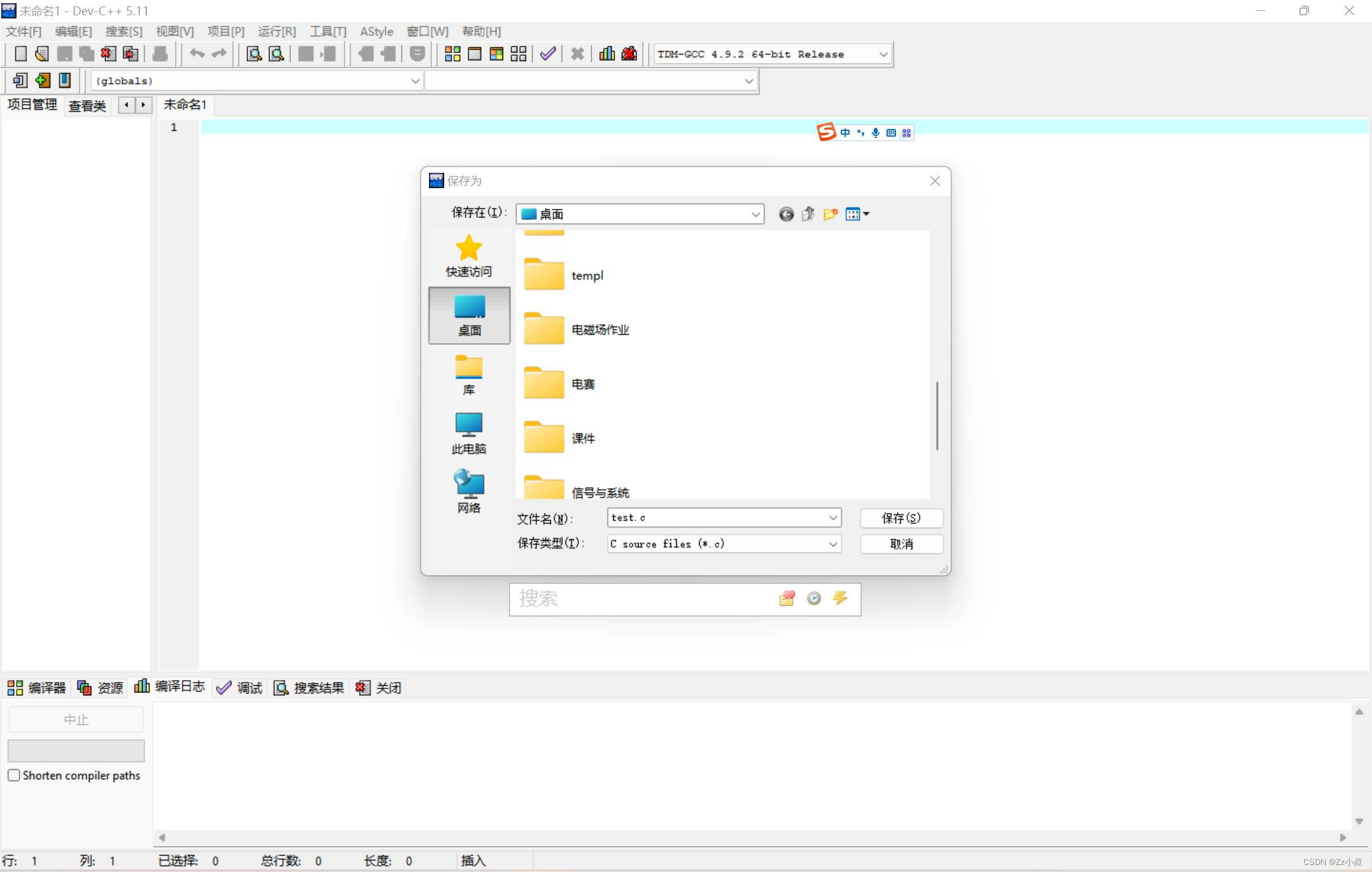Open the AStyle menu
This screenshot has height=872, width=1372.
(376, 31)
